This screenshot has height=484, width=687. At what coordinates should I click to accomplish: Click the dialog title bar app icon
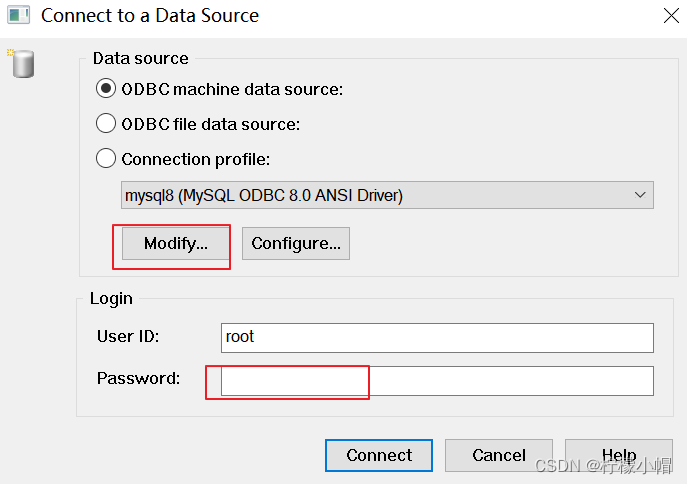pyautogui.click(x=18, y=15)
